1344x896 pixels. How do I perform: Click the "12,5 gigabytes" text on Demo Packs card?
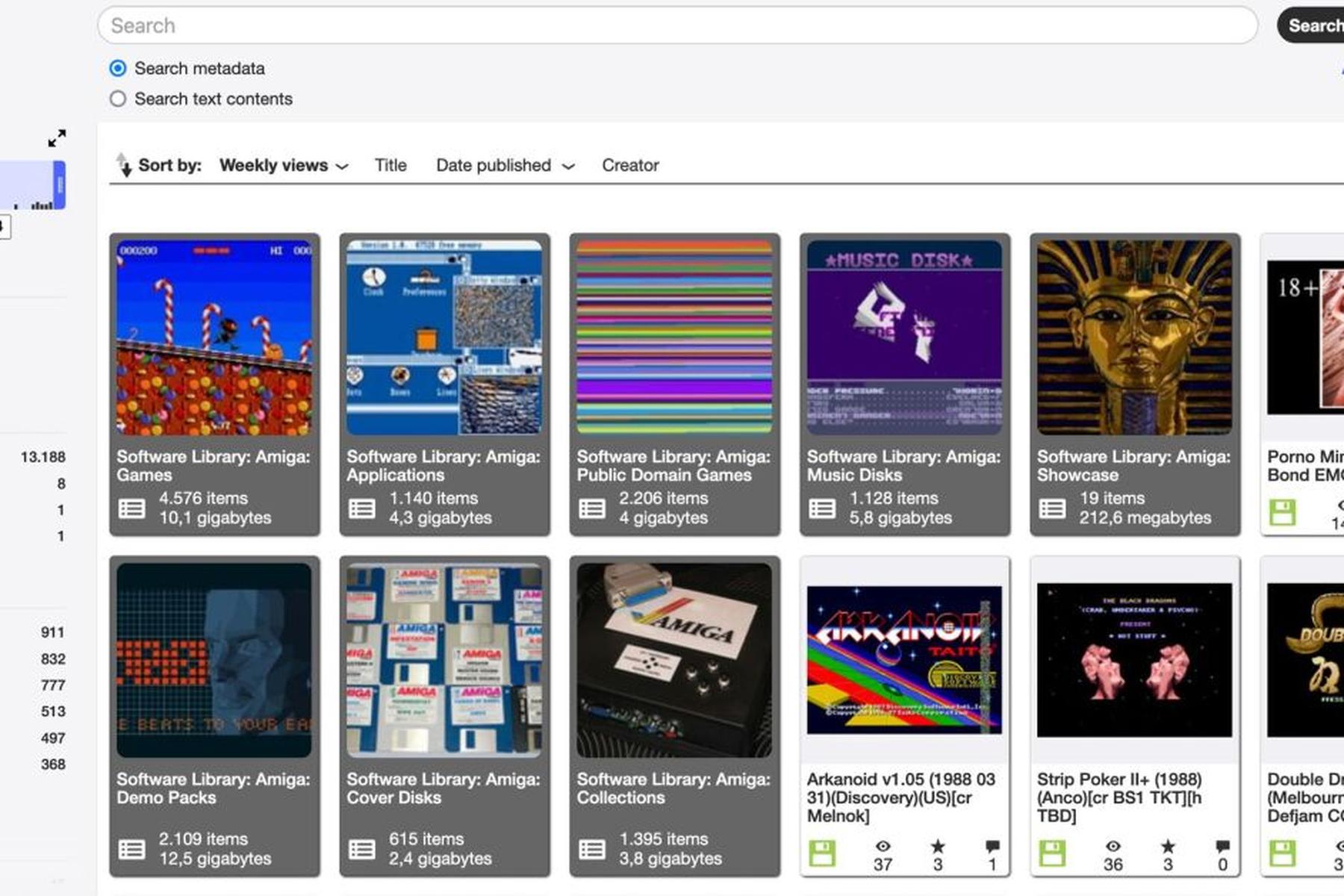[215, 859]
